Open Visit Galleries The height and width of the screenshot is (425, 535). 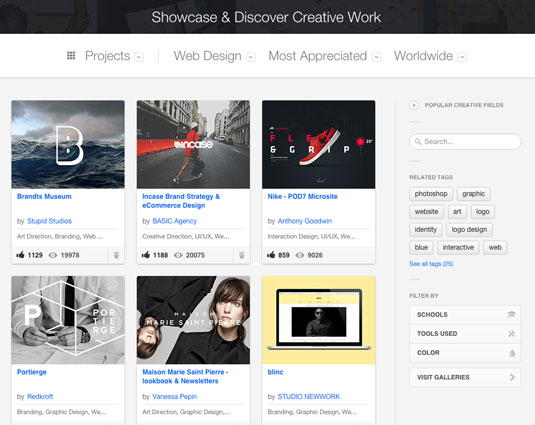point(465,377)
